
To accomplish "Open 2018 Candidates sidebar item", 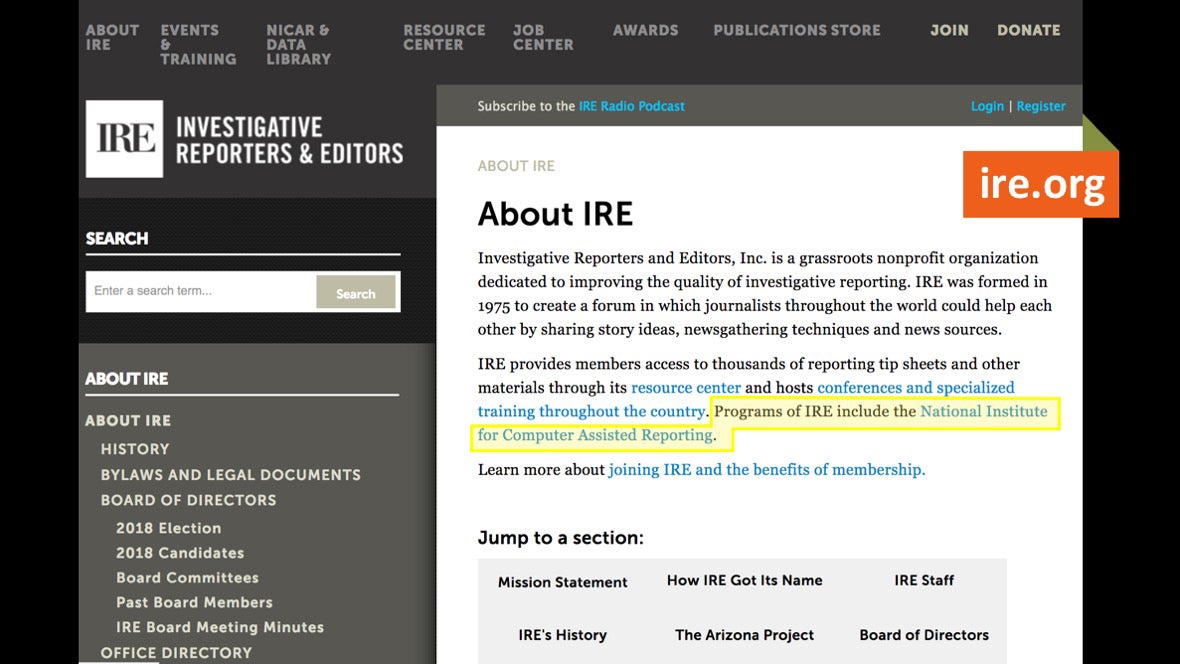I will [x=180, y=553].
